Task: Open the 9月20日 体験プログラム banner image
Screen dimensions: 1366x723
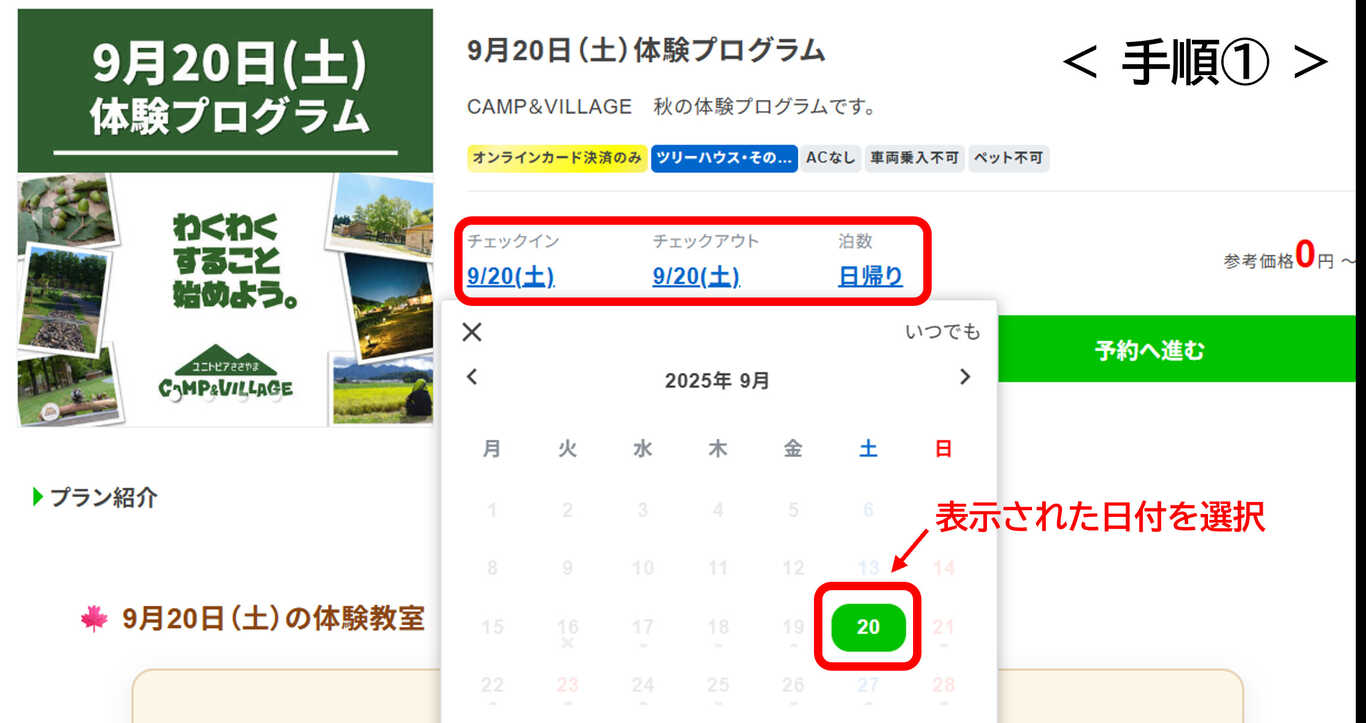Action: (x=225, y=218)
